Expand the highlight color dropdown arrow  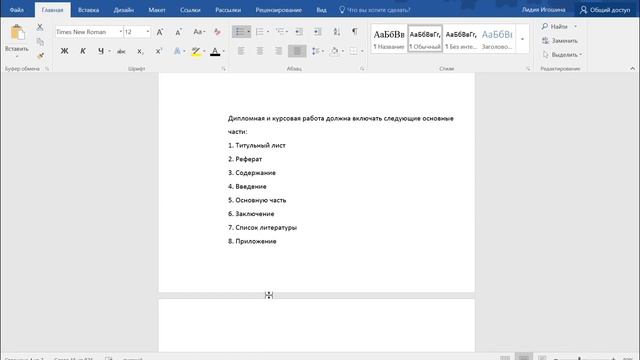click(x=204, y=51)
